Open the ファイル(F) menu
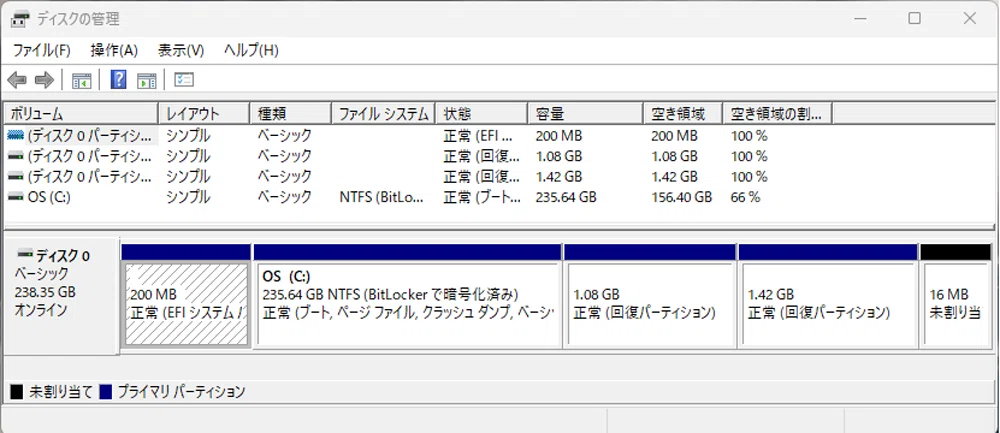Image resolution: width=1000 pixels, height=433 pixels. 41,50
